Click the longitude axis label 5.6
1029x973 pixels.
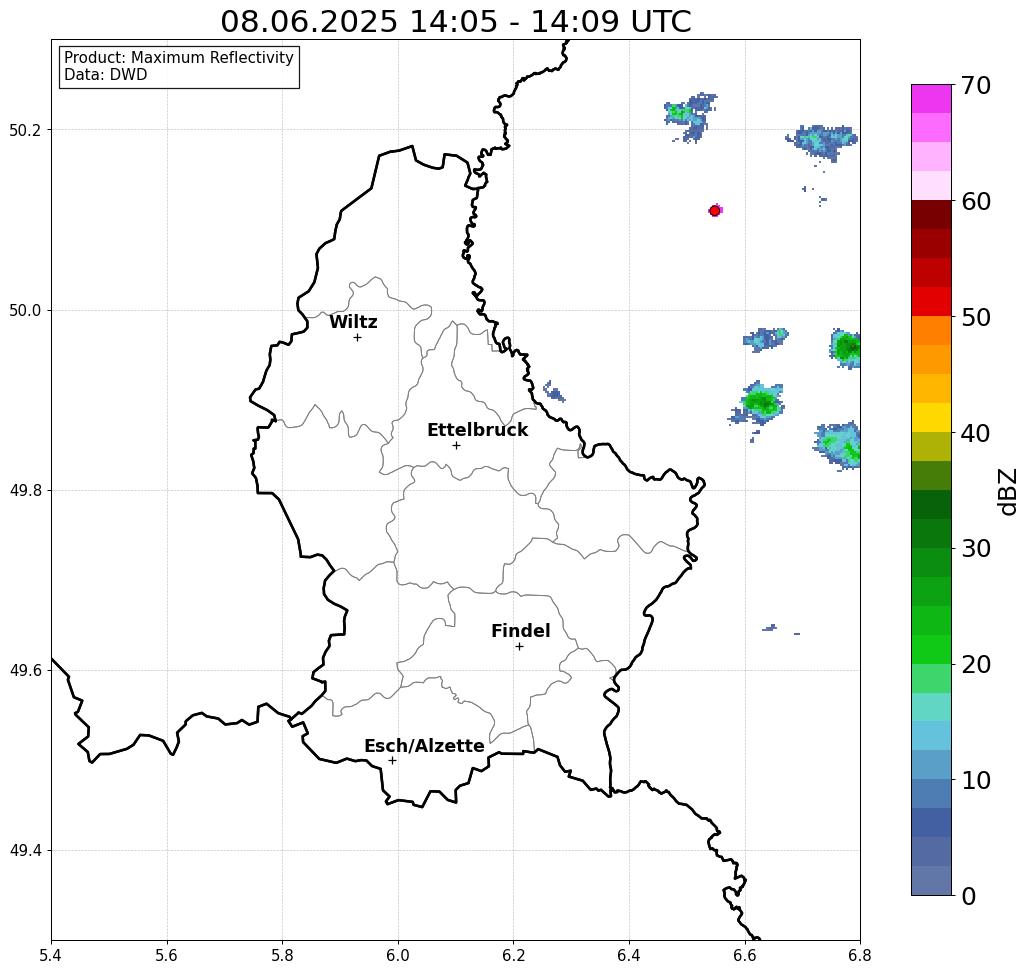click(x=167, y=955)
